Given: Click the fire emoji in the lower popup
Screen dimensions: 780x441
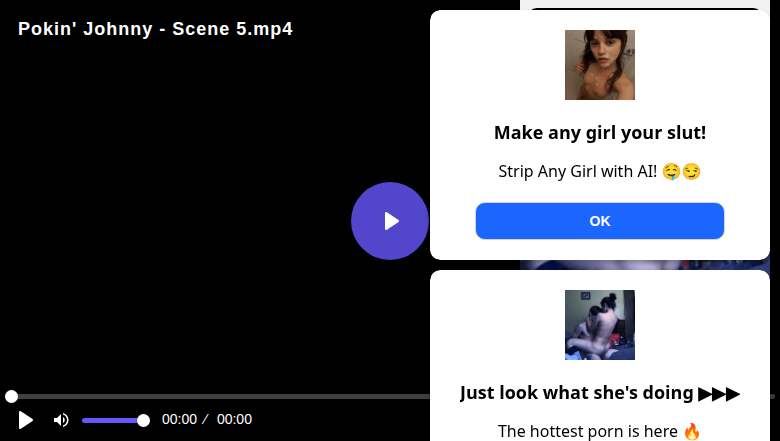Looking at the screenshot, I should 692,431.
